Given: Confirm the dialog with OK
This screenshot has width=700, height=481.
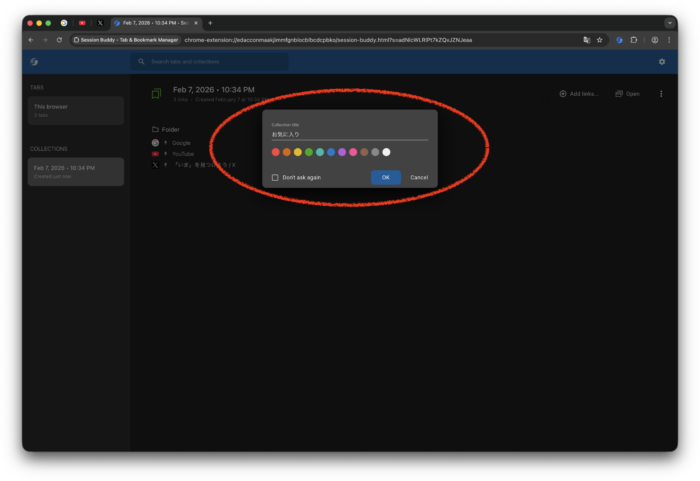Looking at the screenshot, I should coord(385,177).
